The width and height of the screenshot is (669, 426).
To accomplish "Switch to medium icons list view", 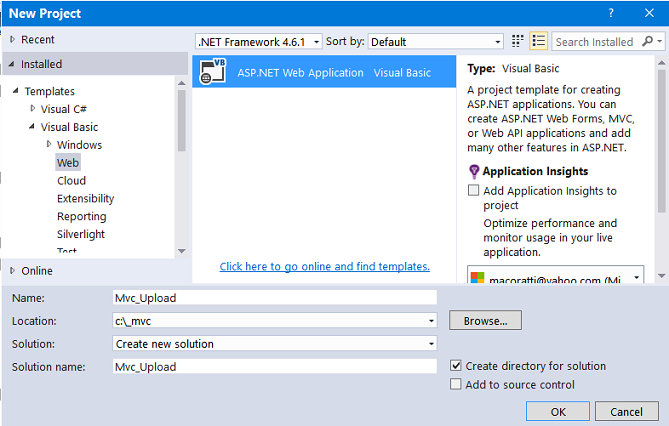I will [538, 41].
